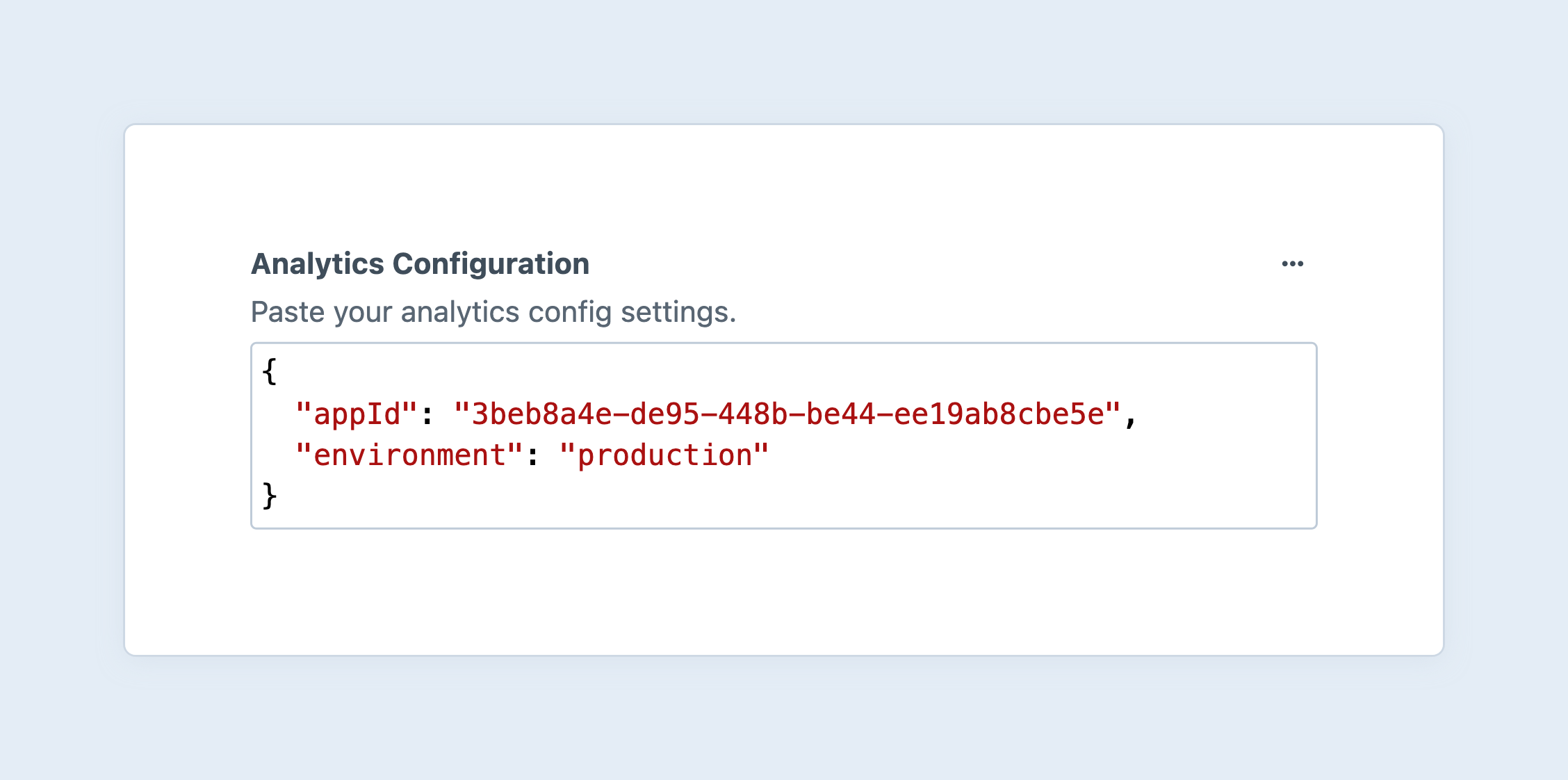Click the closing curly brace in the editor
This screenshot has height=780, width=1568.
point(270,495)
